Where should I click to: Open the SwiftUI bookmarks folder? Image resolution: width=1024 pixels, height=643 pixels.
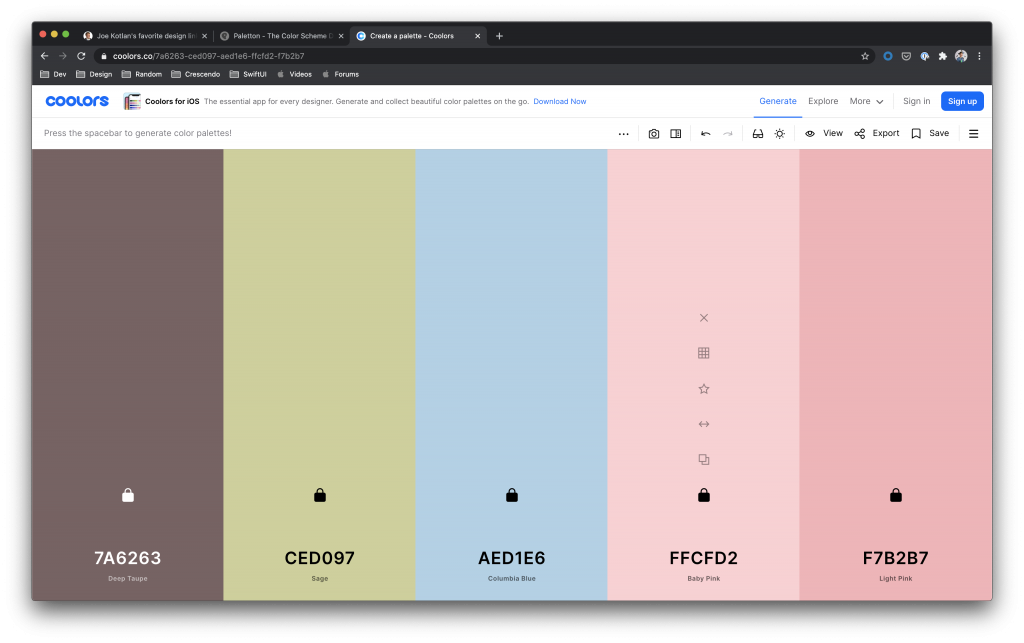click(248, 74)
